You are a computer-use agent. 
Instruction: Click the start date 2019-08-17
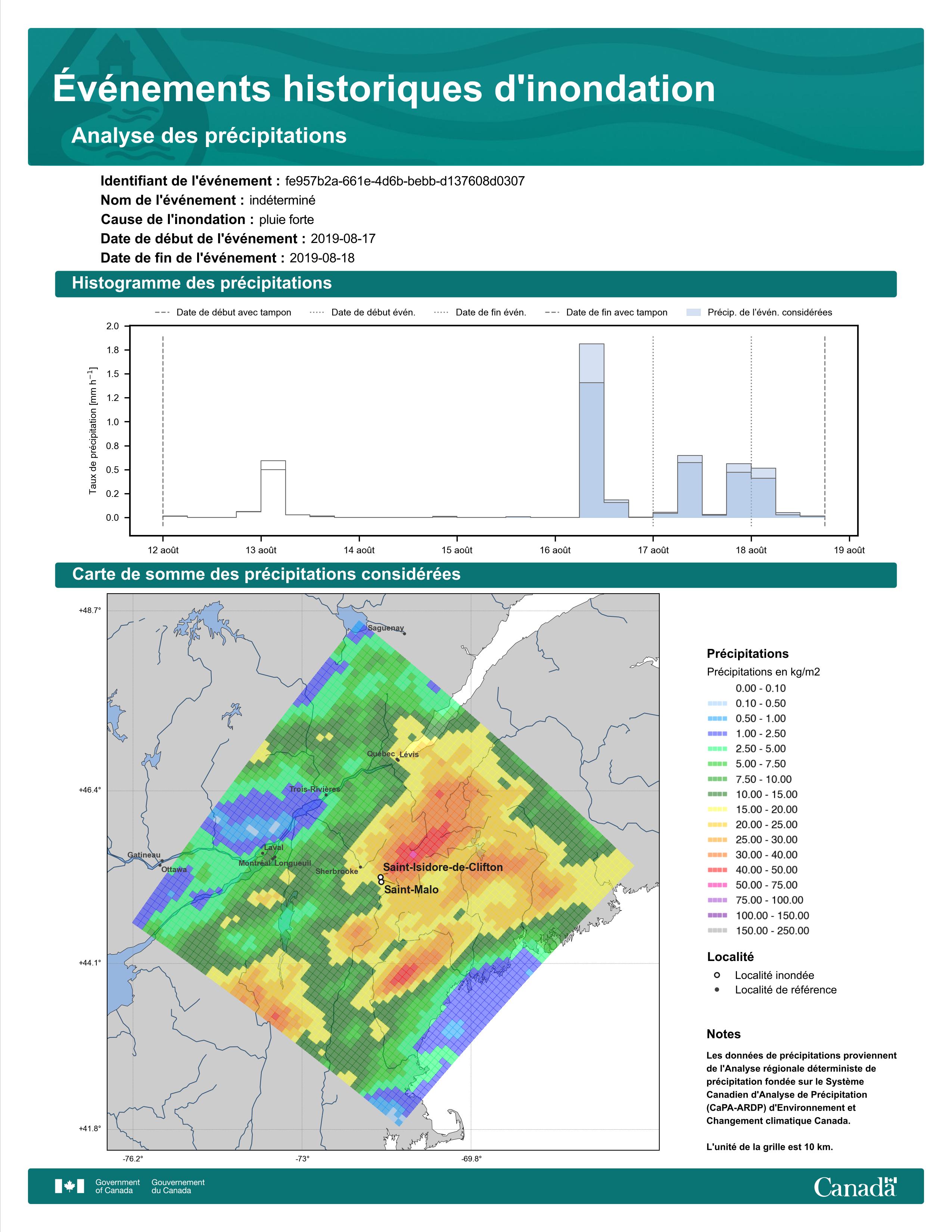pyautogui.click(x=343, y=239)
